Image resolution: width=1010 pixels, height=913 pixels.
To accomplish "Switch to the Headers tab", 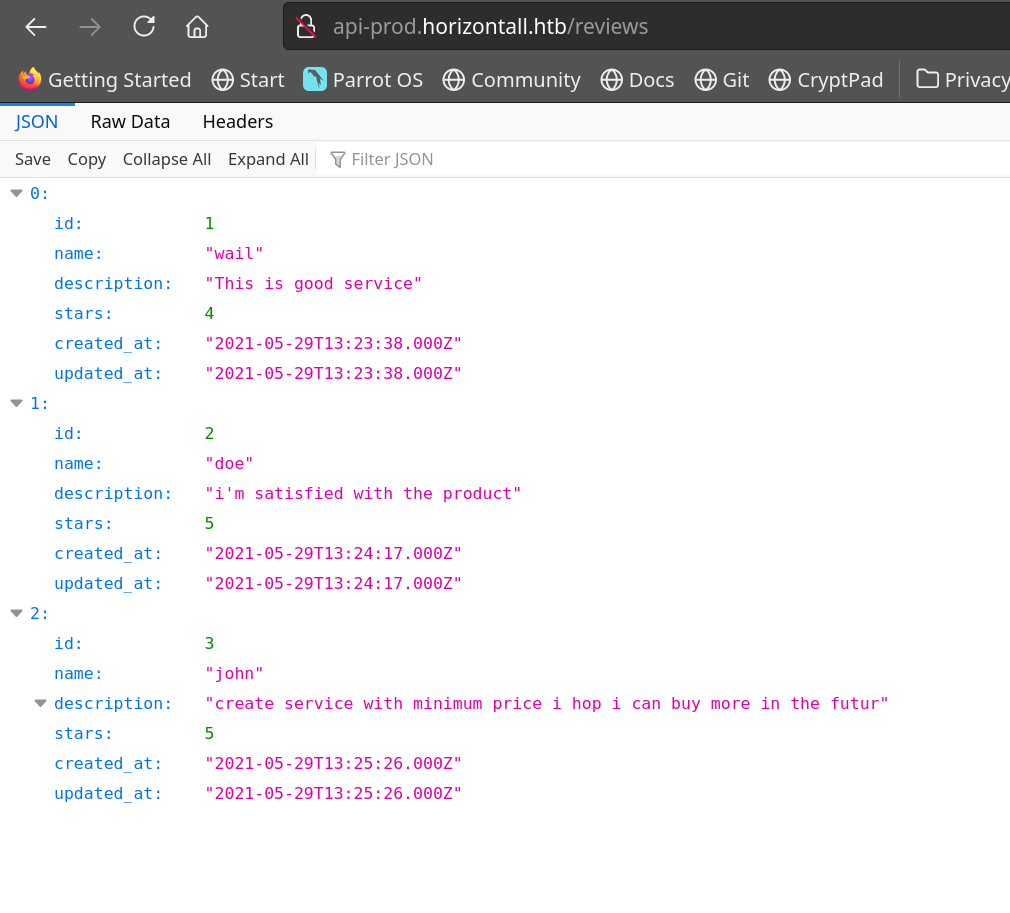I will 237,122.
